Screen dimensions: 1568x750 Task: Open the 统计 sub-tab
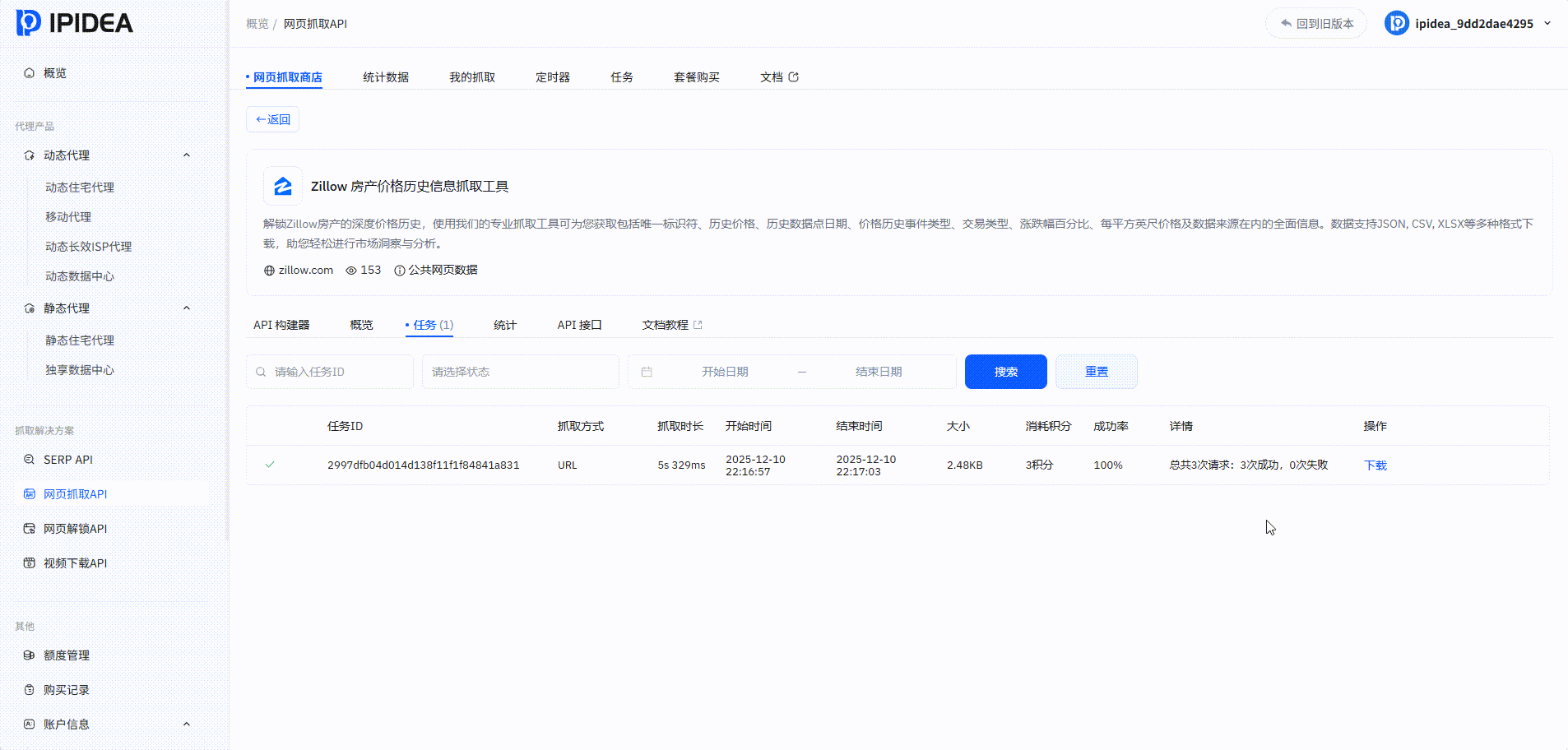[505, 325]
